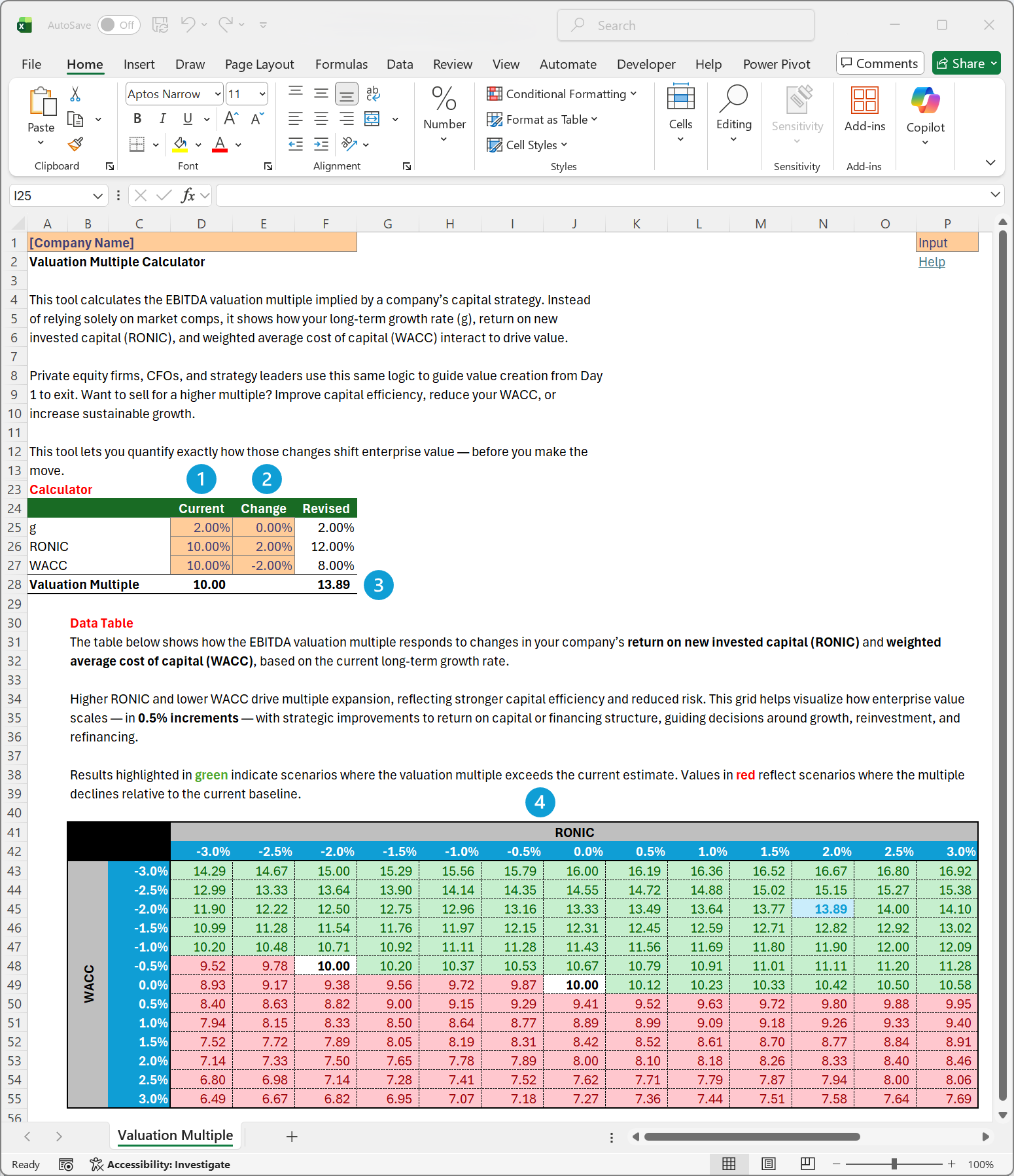
Task: Click the Increase Font Size icon
Action: pos(231,119)
